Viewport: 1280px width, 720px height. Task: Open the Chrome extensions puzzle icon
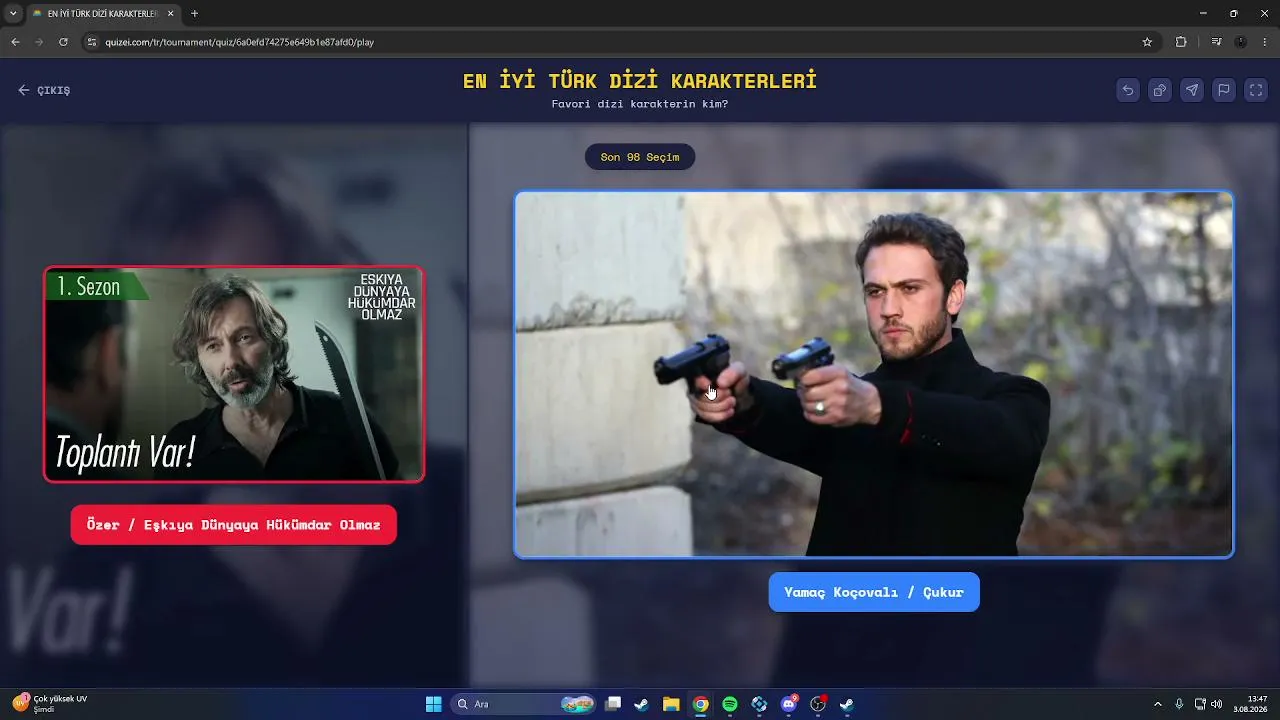tap(1181, 42)
